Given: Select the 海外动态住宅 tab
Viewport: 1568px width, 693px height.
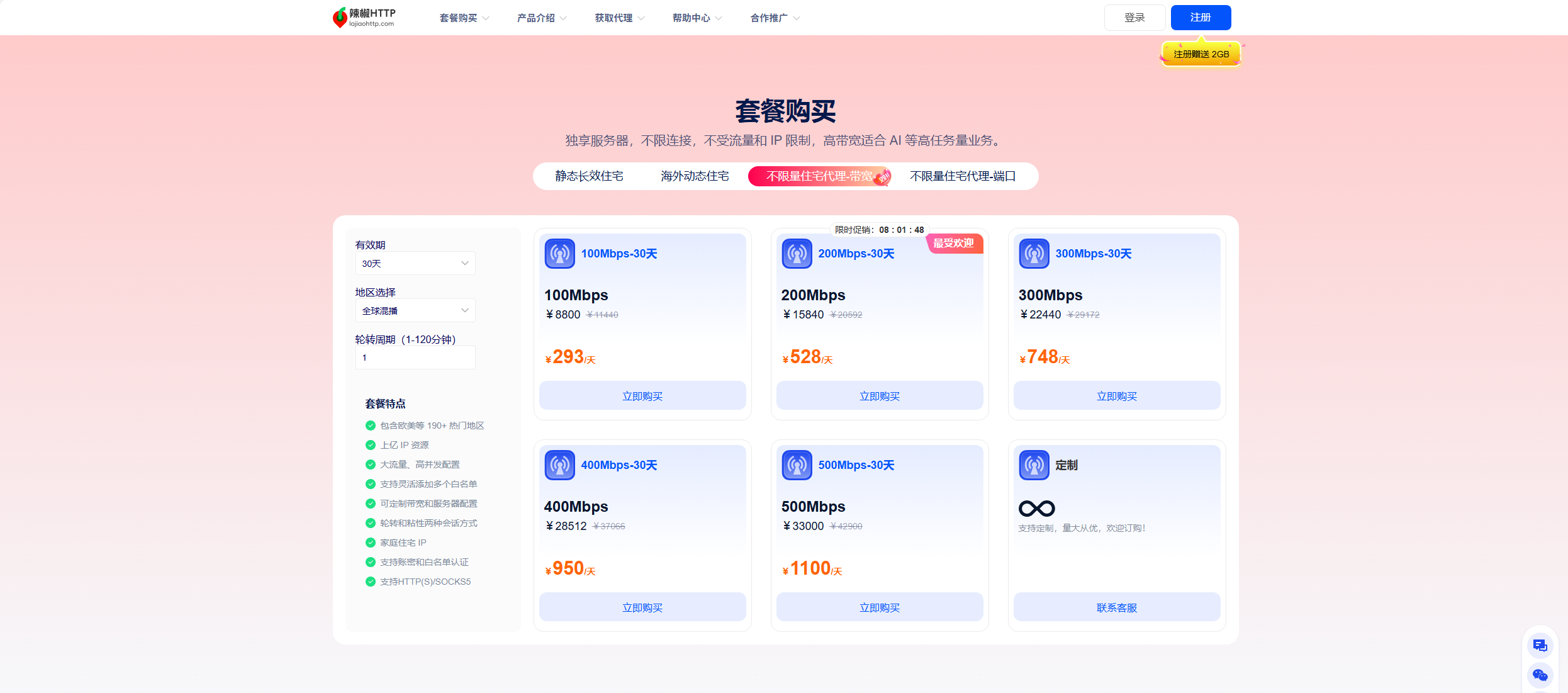Looking at the screenshot, I should [x=693, y=176].
